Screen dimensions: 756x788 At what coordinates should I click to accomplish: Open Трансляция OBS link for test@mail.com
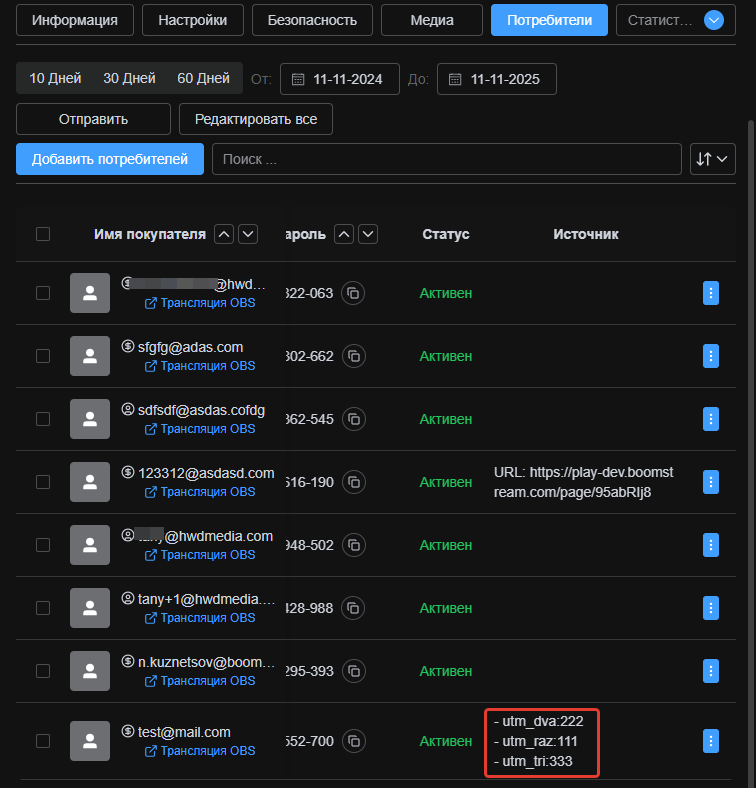(200, 751)
